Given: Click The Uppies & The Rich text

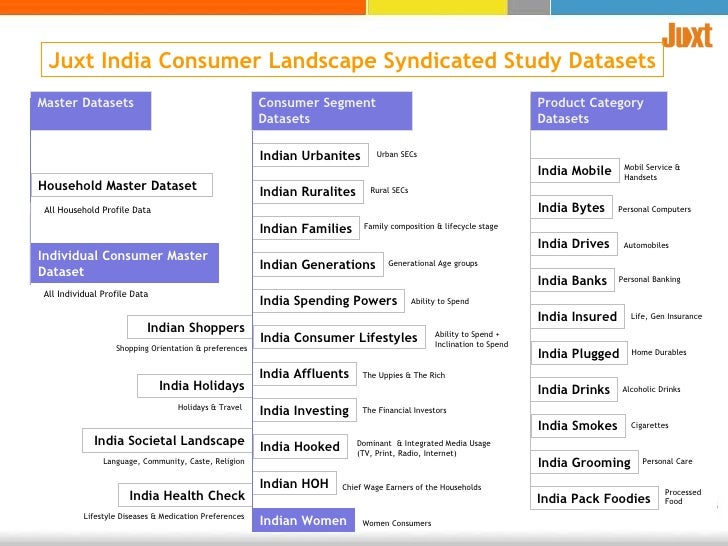Looking at the screenshot, I should click(403, 375).
